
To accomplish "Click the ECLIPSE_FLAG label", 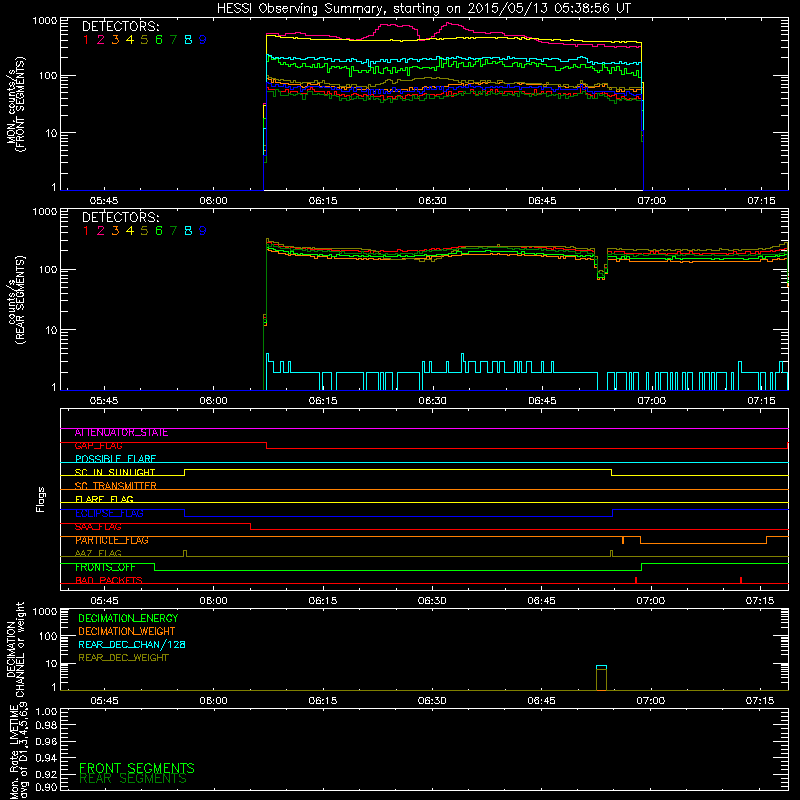I will [x=109, y=513].
